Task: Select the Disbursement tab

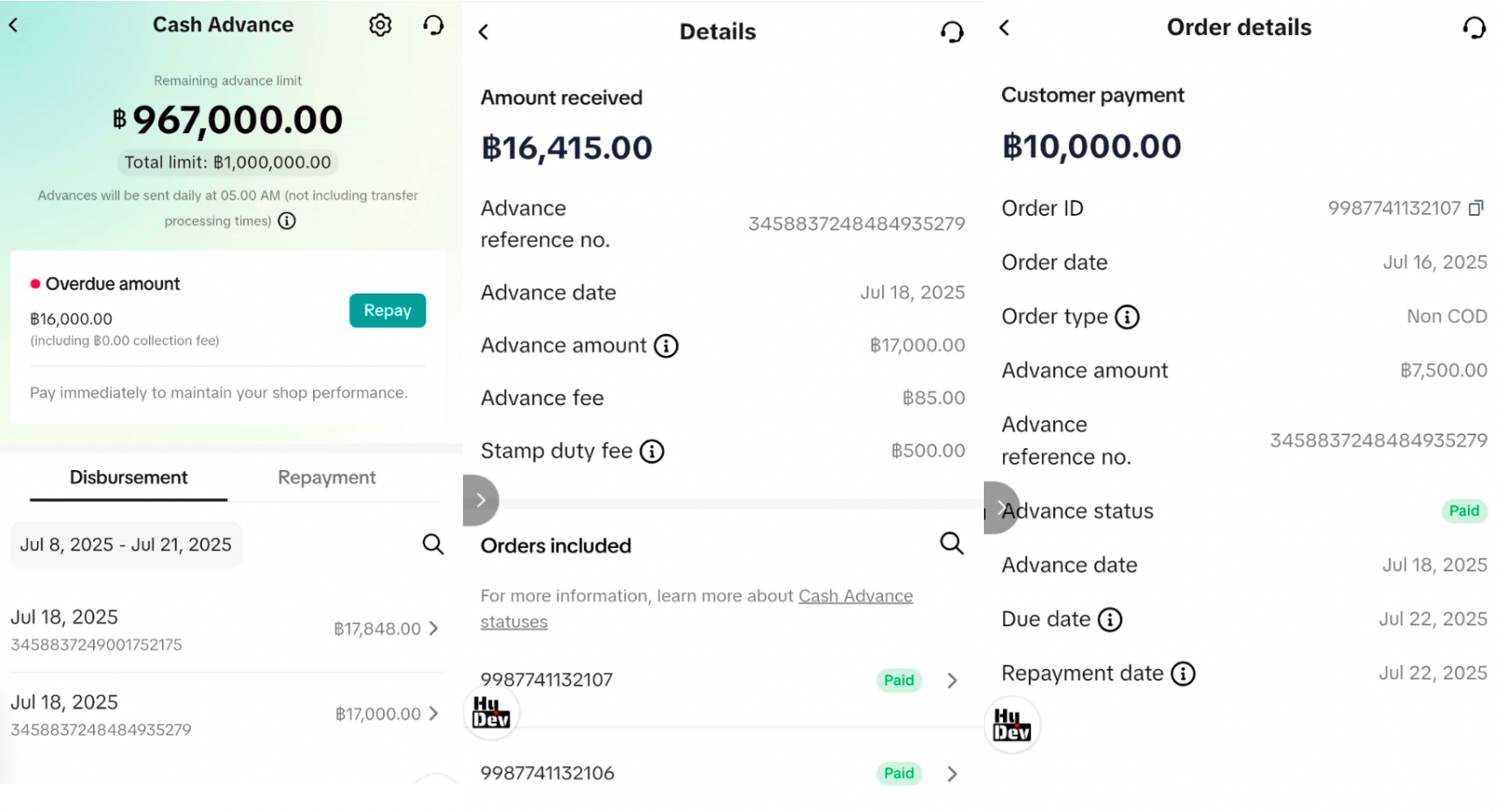Action: pos(128,478)
